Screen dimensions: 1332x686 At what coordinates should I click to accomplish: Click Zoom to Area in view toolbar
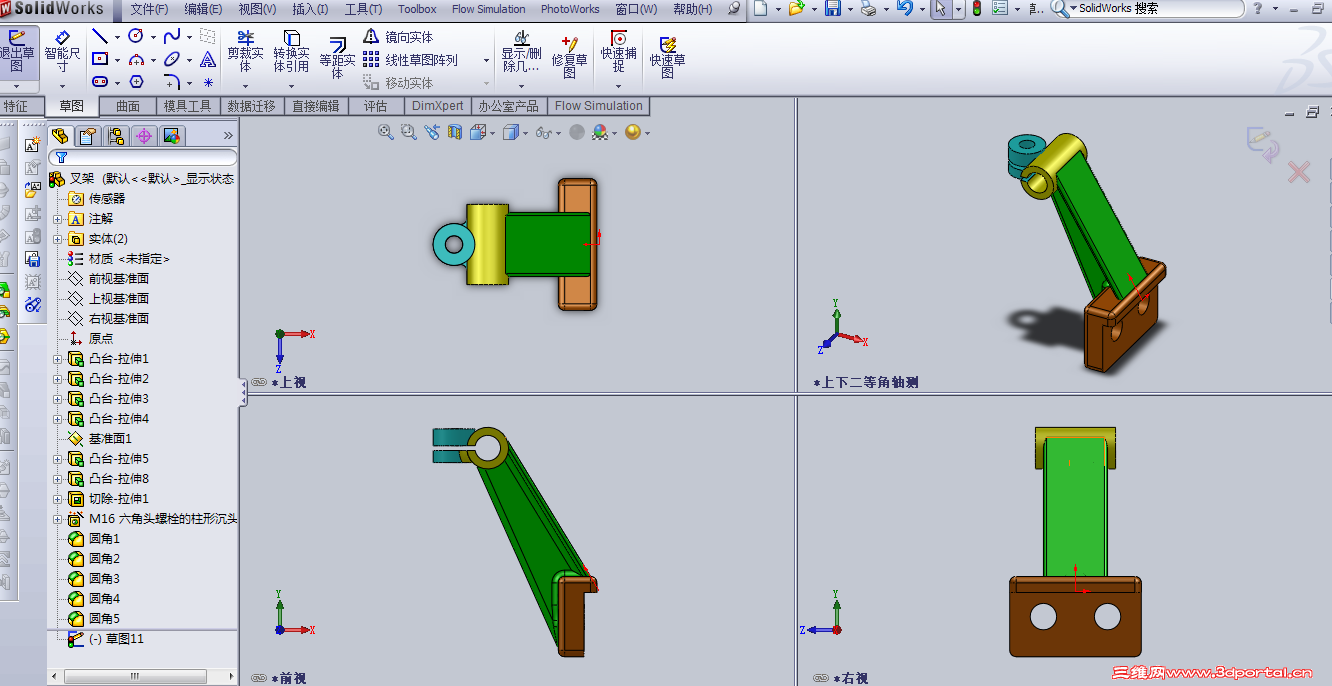click(408, 132)
